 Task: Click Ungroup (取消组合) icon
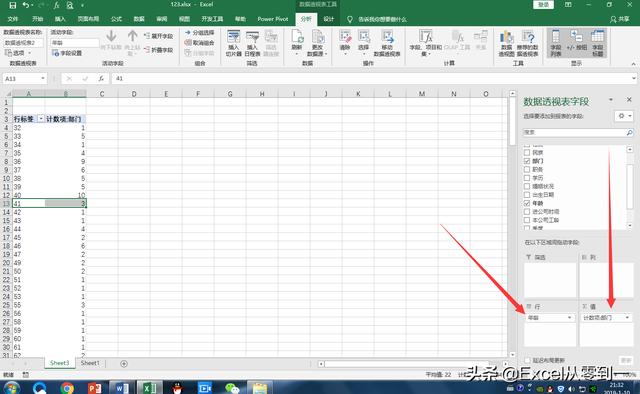(x=200, y=42)
